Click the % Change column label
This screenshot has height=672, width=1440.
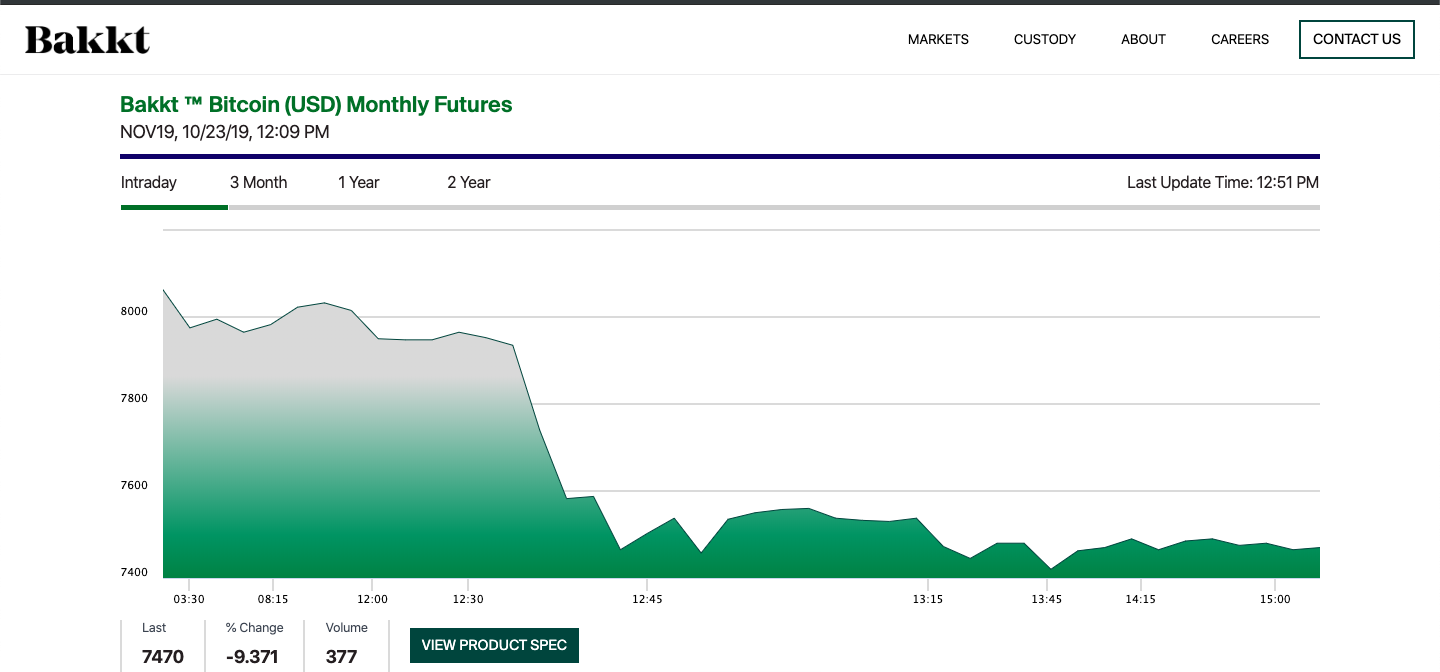point(255,628)
